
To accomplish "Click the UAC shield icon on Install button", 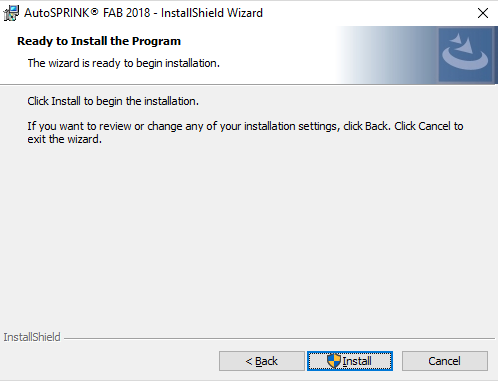I will (334, 361).
